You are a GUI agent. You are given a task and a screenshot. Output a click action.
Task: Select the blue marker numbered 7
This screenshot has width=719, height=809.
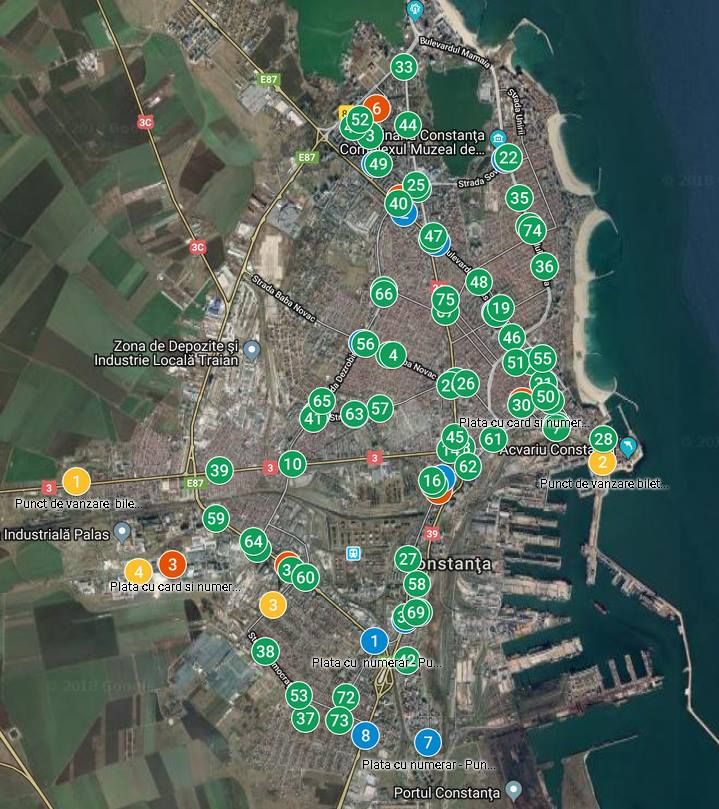[428, 743]
